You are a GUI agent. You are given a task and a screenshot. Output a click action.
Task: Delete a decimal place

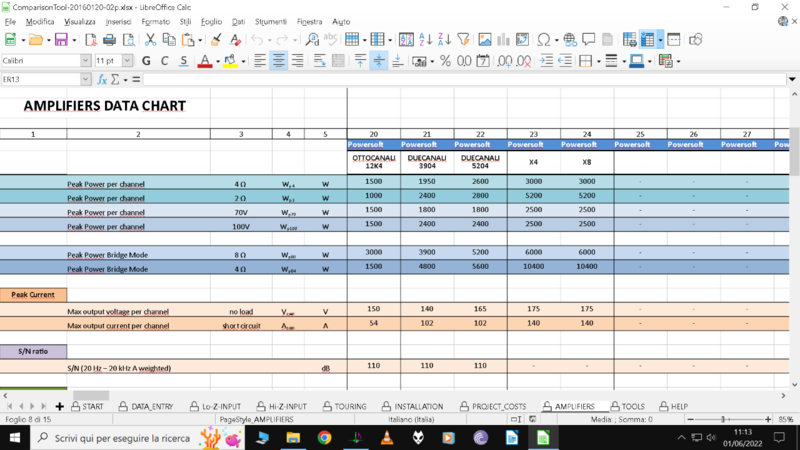pos(524,61)
